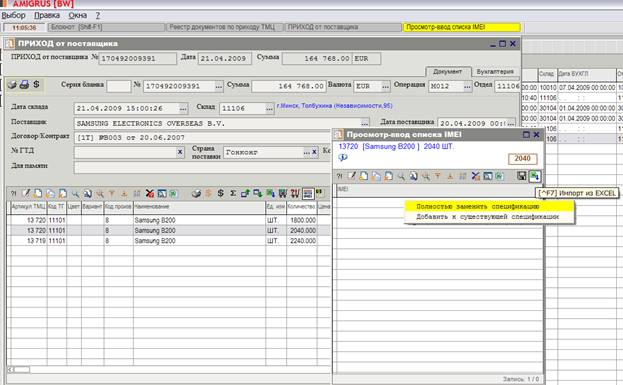
Task: Click the delete red X icon in the goods toolbar
Action: [x=149, y=193]
